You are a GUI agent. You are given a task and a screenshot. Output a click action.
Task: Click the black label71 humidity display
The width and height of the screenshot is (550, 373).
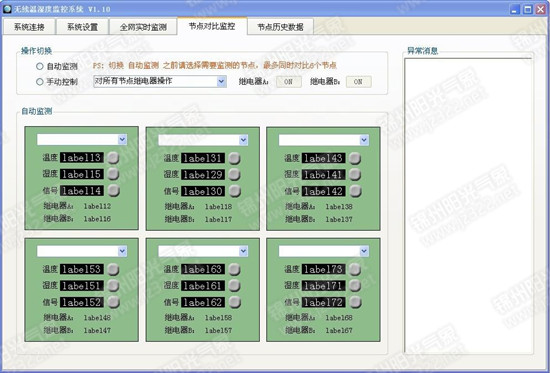coord(323,286)
